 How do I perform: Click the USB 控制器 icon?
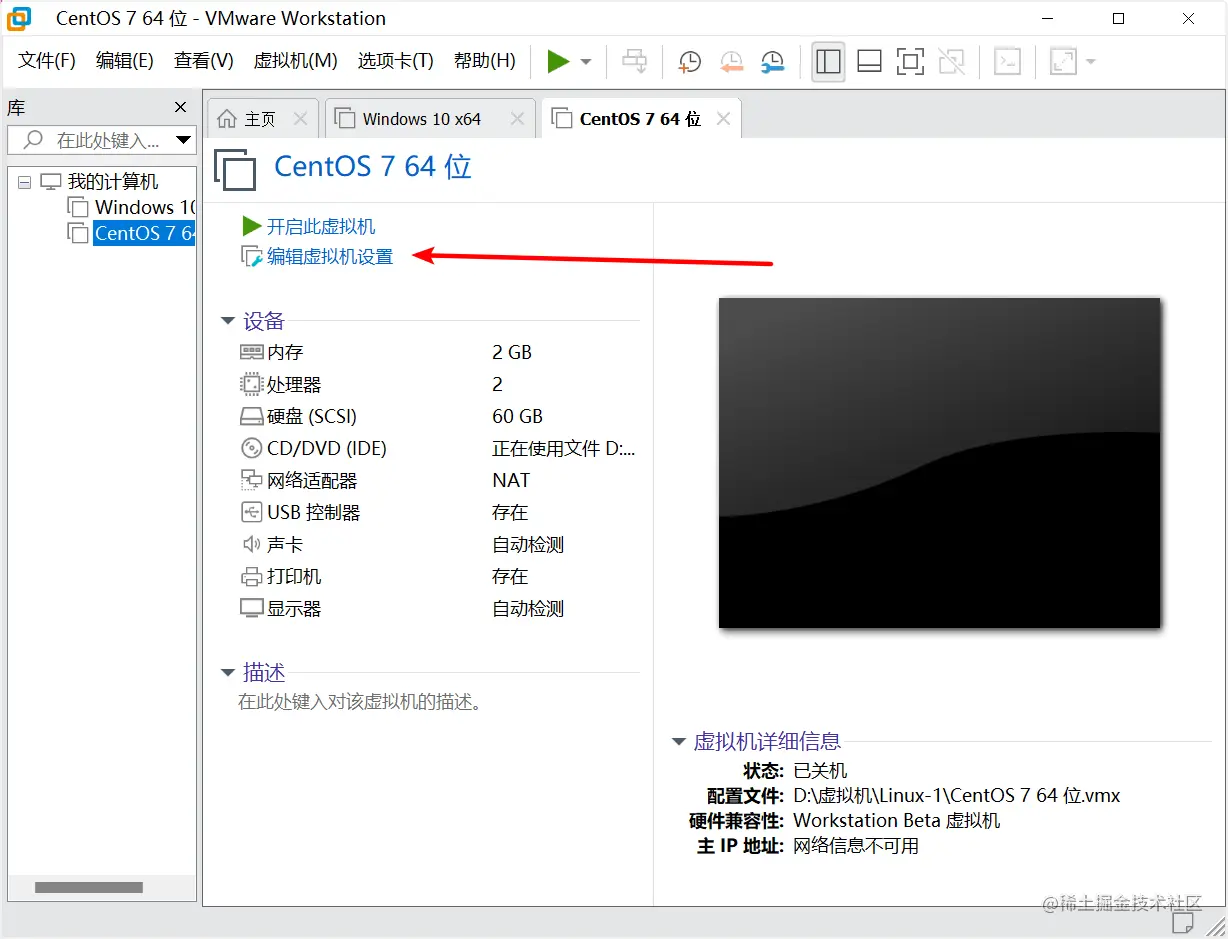[x=251, y=512]
